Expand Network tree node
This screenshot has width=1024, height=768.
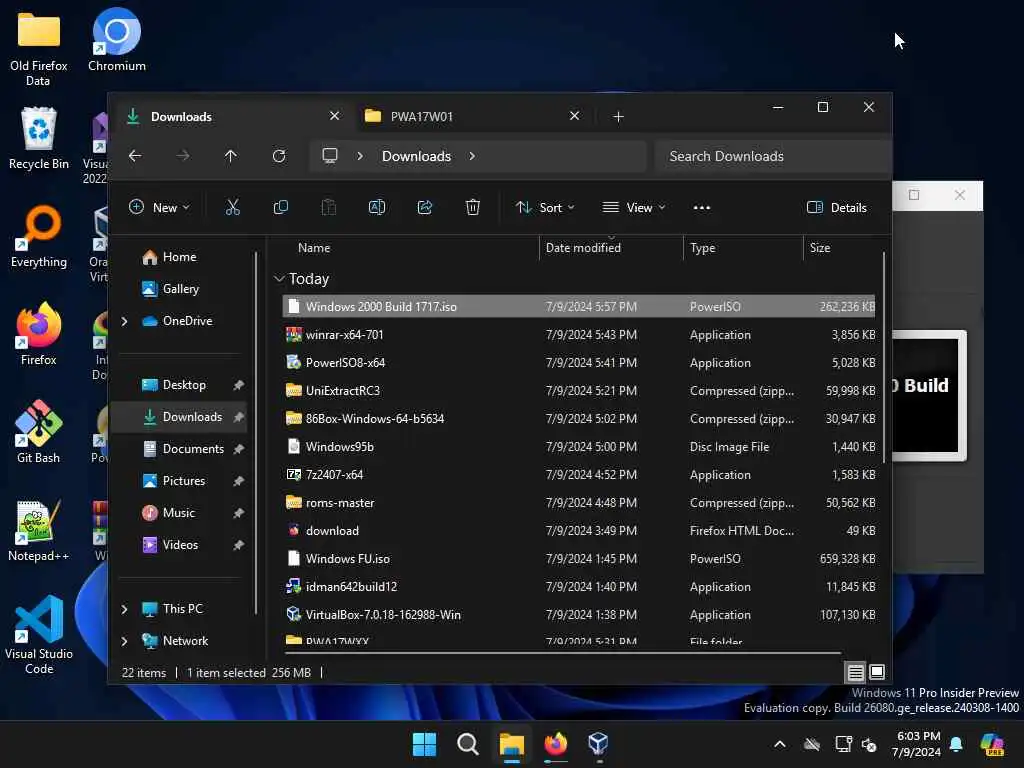click(x=124, y=641)
